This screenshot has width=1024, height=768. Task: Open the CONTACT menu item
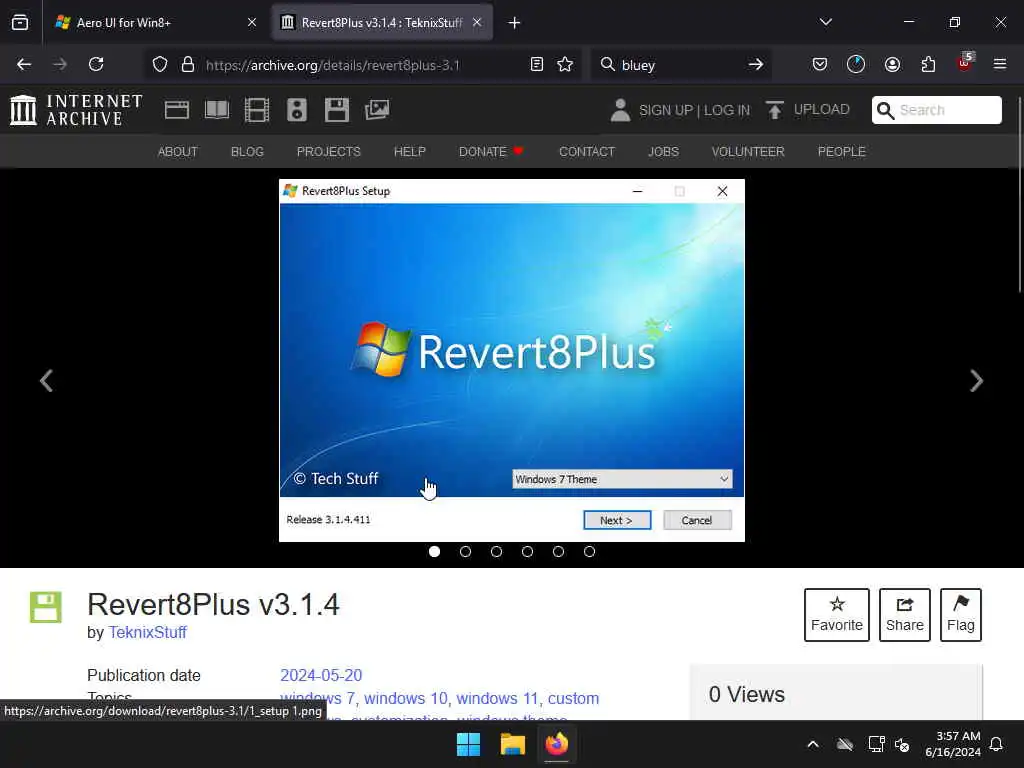pos(586,152)
